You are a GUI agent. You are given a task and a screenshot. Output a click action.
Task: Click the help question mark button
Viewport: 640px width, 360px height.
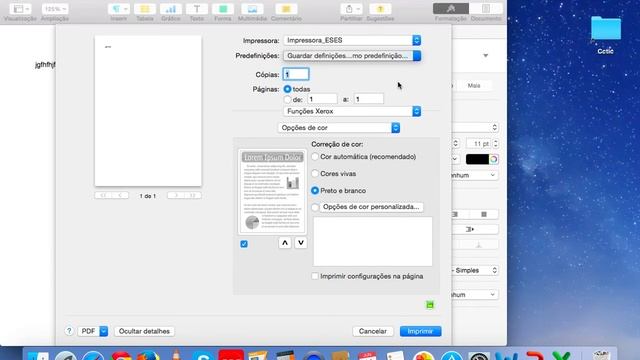coord(69,331)
